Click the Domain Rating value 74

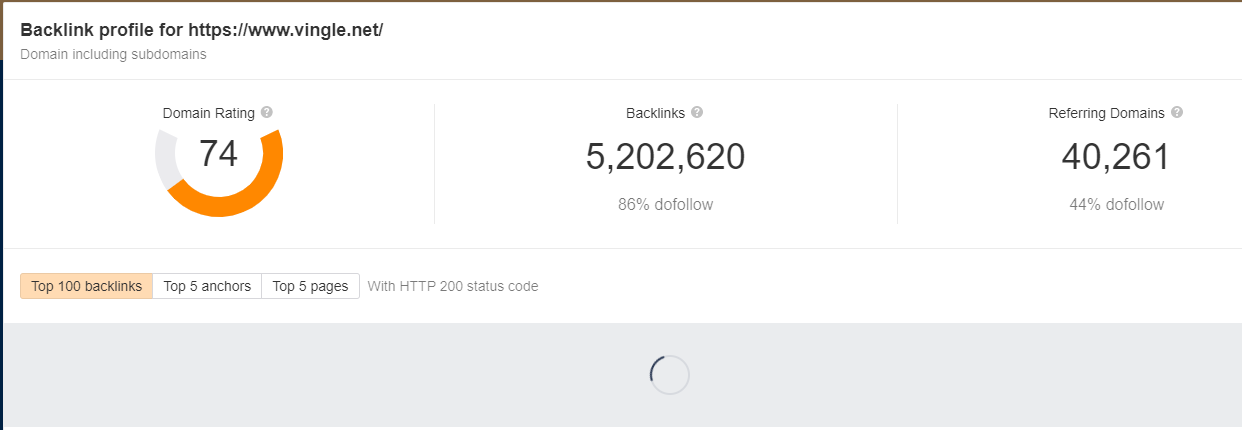[218, 154]
